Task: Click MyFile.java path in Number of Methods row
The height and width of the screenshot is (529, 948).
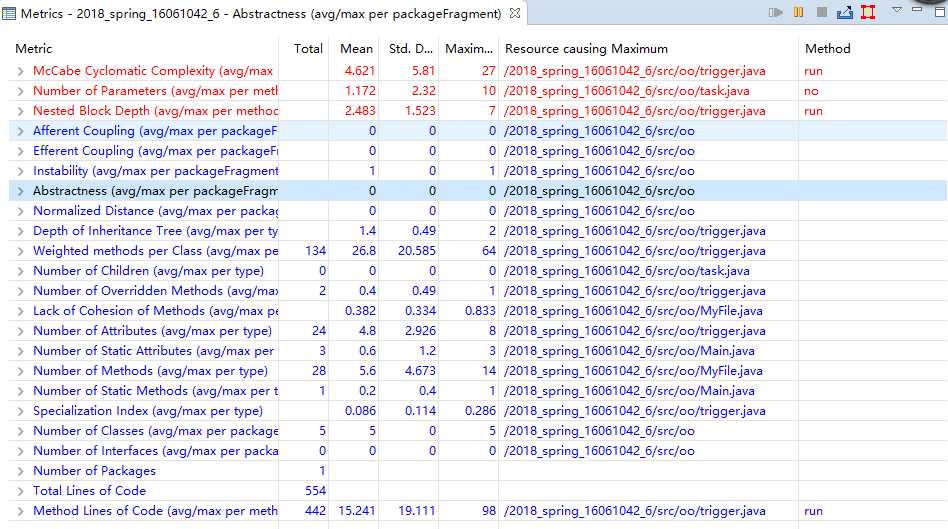Action: (x=633, y=370)
